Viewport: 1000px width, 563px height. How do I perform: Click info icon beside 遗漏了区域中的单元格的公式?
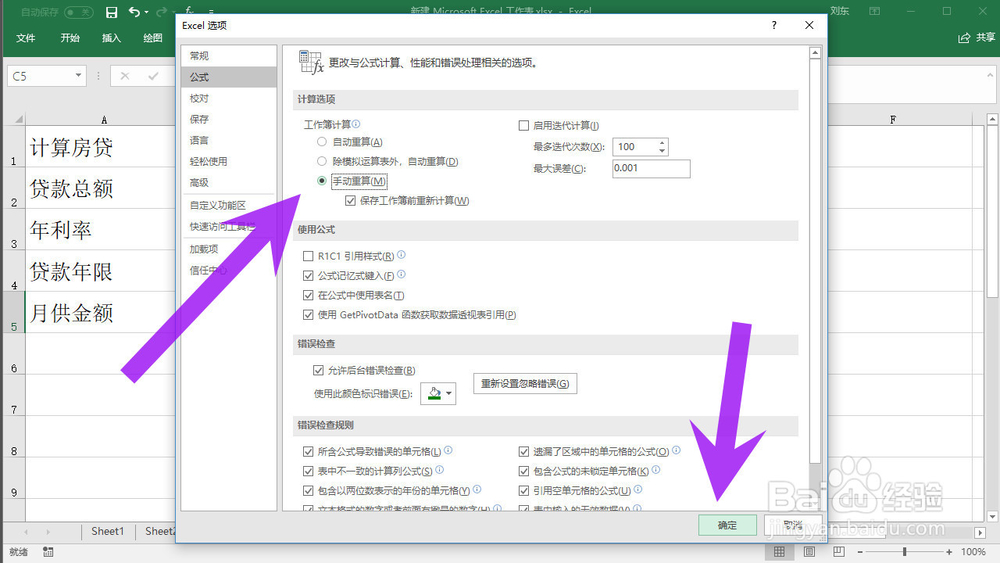click(676, 450)
